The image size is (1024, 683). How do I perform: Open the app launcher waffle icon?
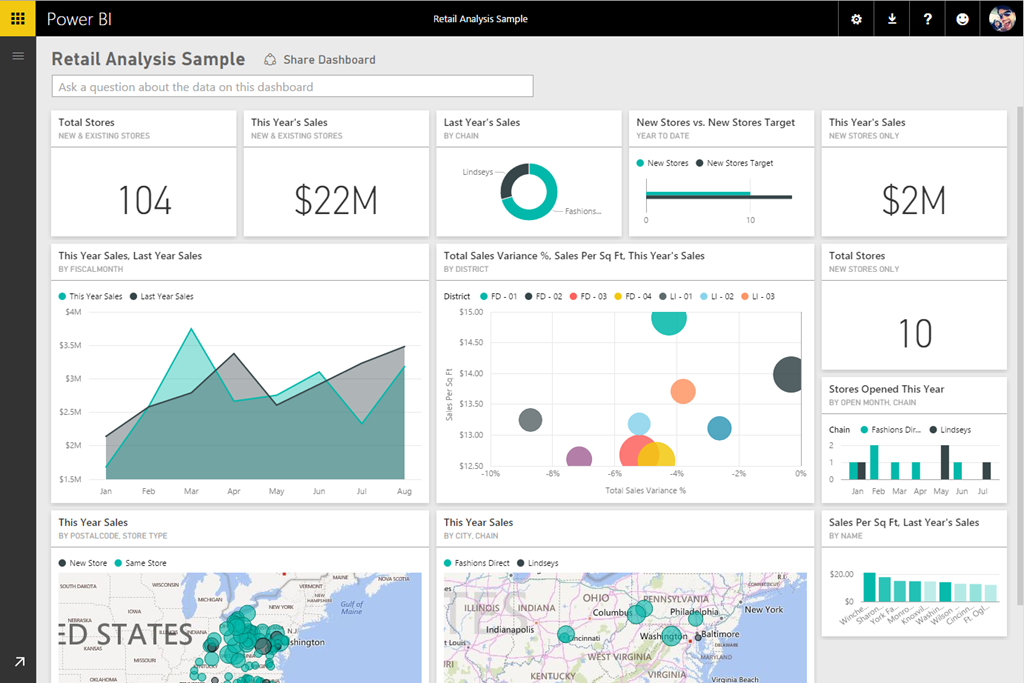coord(18,18)
